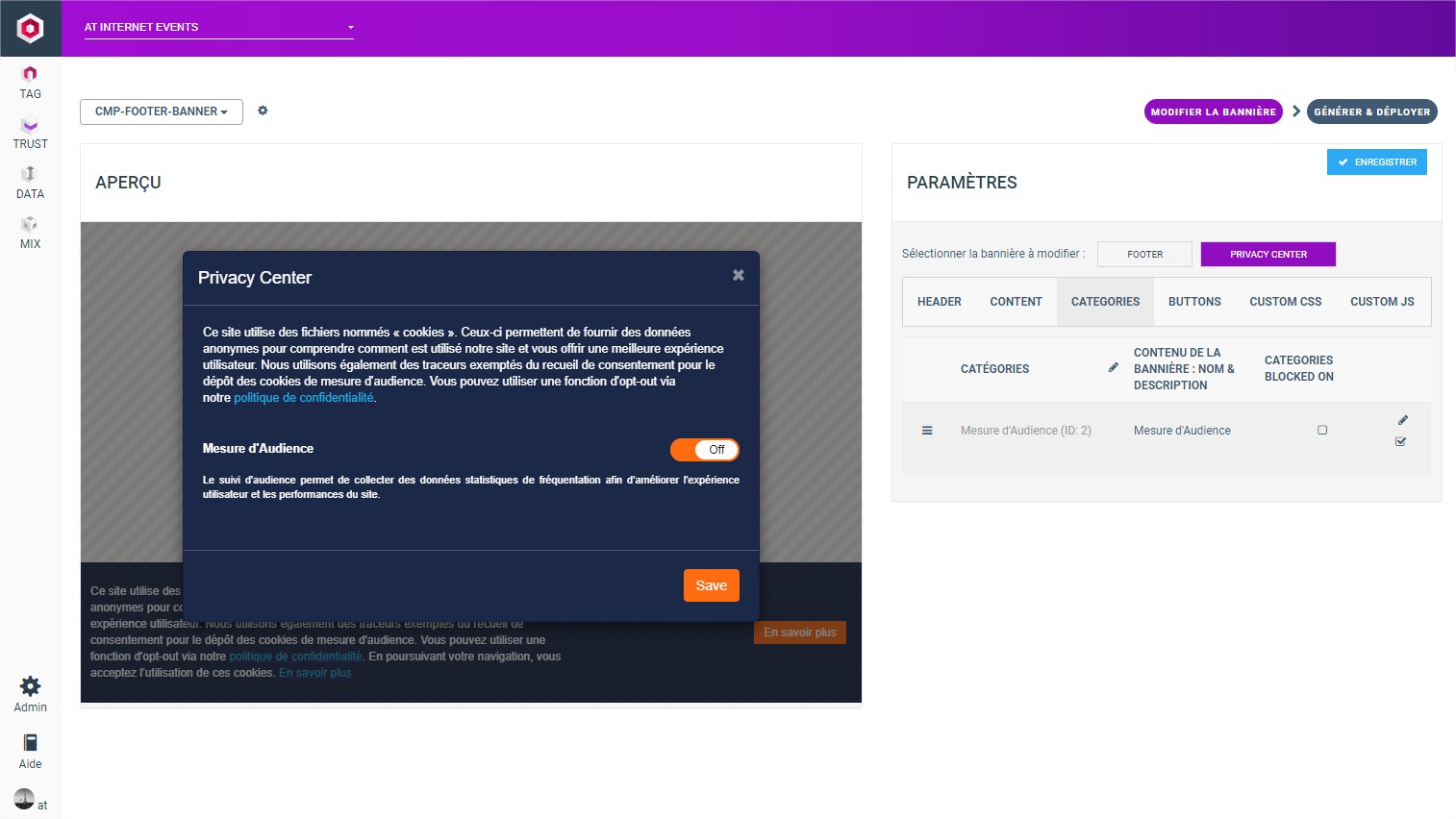Open the TAG module in sidebar

(30, 83)
